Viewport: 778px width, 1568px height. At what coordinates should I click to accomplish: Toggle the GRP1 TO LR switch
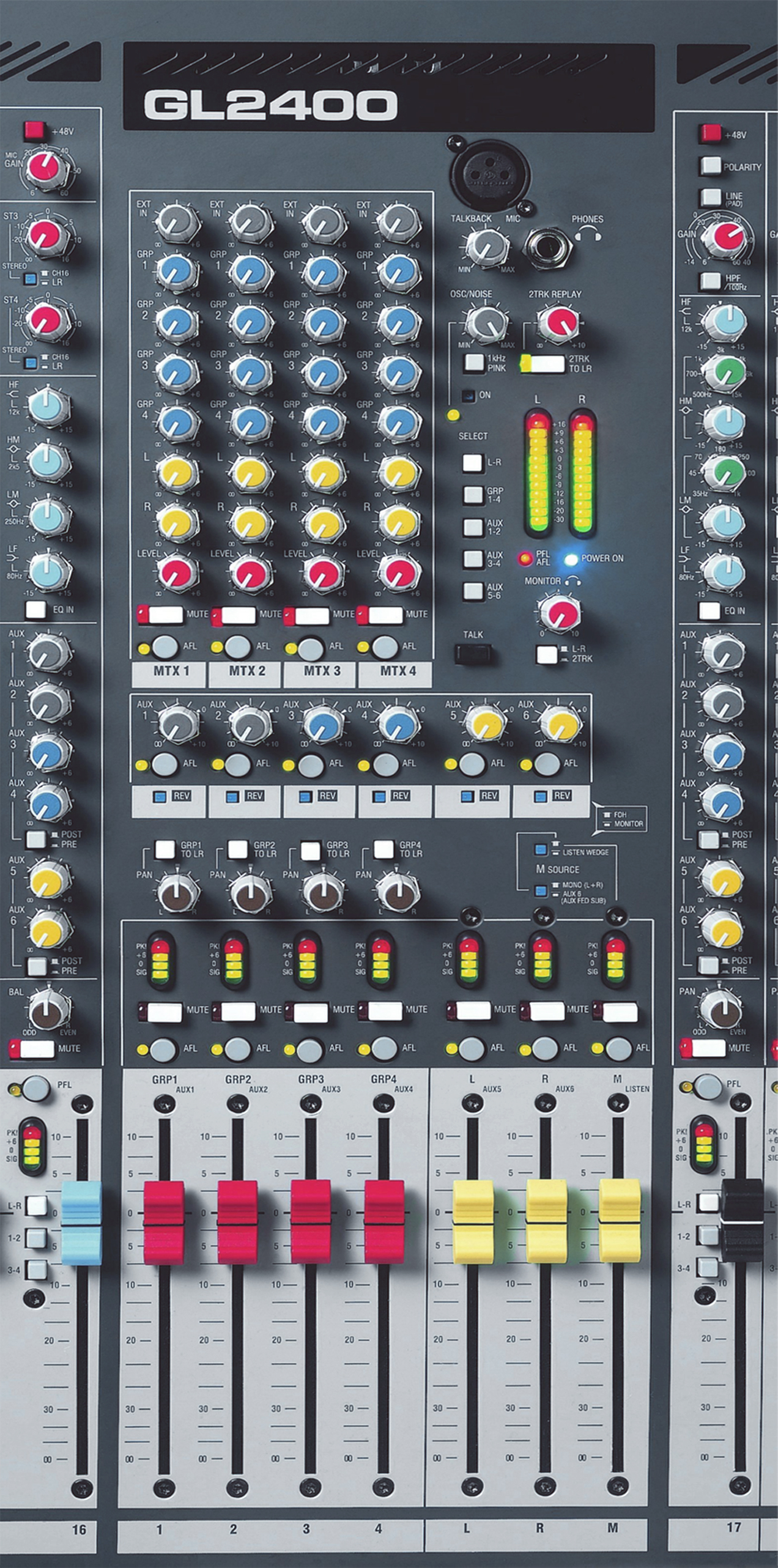165,849
